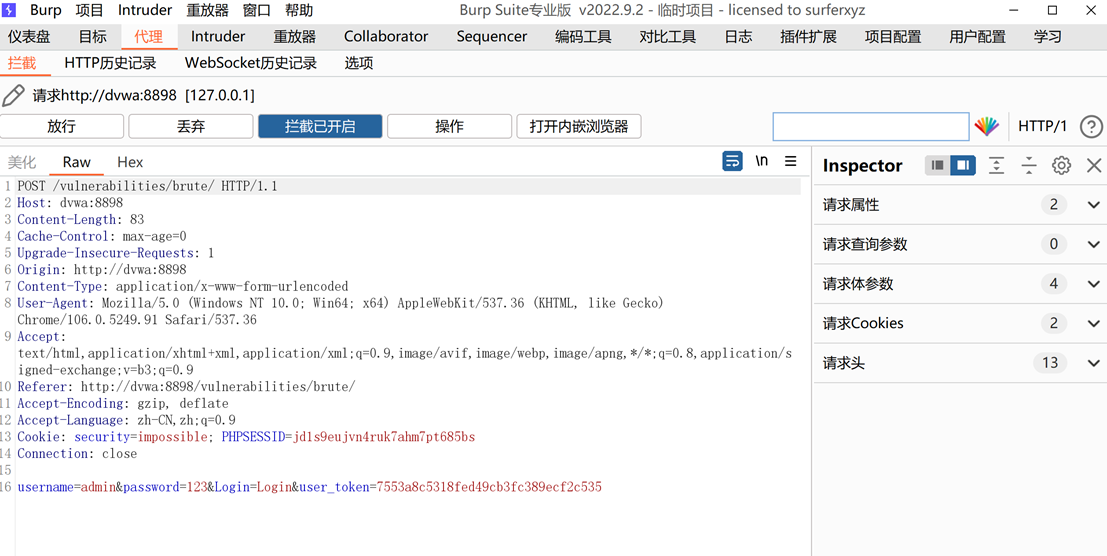Open the help question mark icon
Viewport: 1107px width, 556px height.
coord(1091,127)
